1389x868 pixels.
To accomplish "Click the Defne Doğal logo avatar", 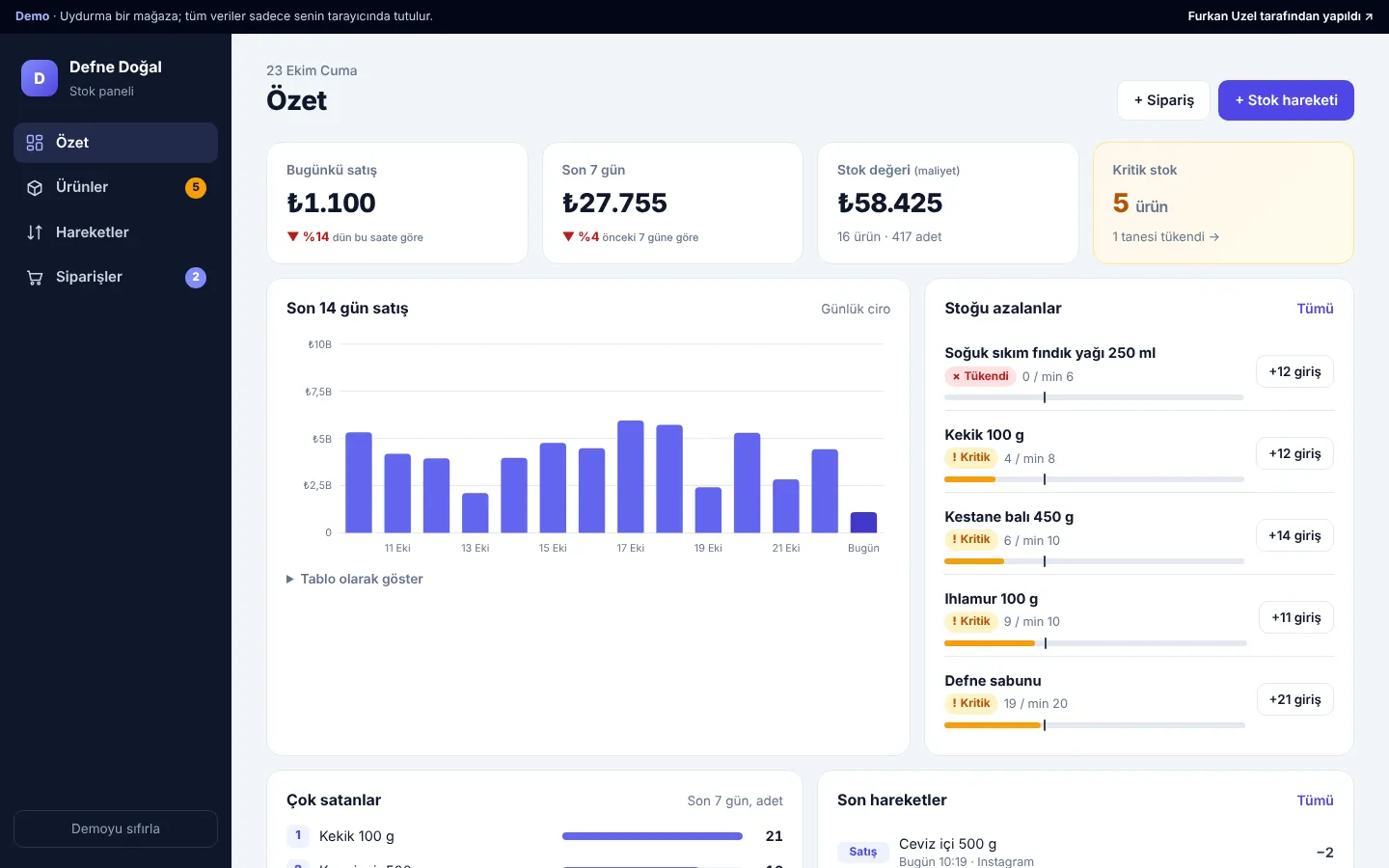I will [x=40, y=78].
